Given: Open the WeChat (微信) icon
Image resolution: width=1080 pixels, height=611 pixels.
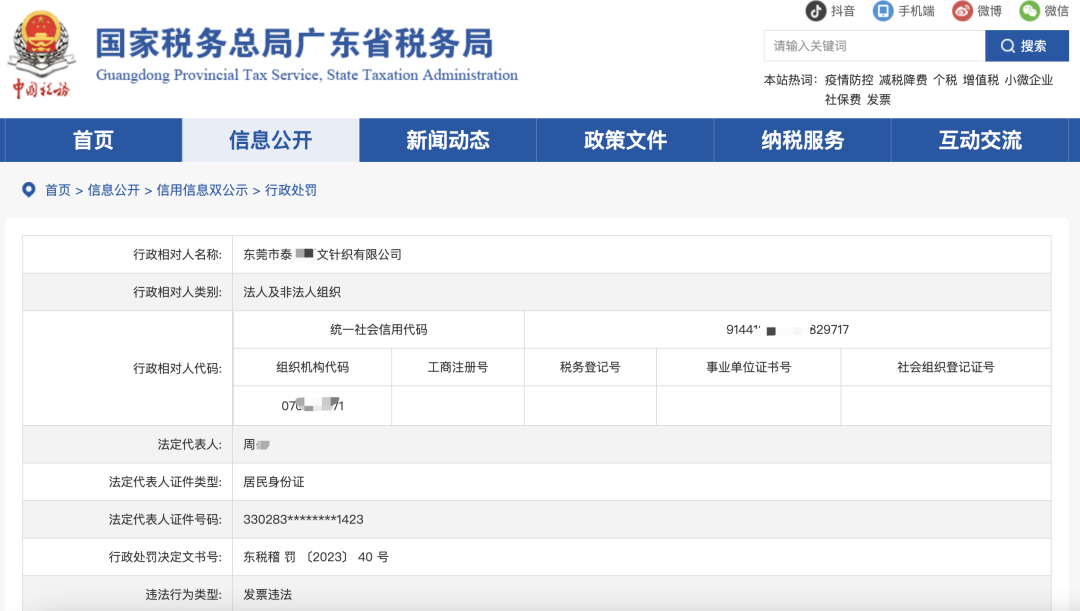Looking at the screenshot, I should coord(1030,11).
